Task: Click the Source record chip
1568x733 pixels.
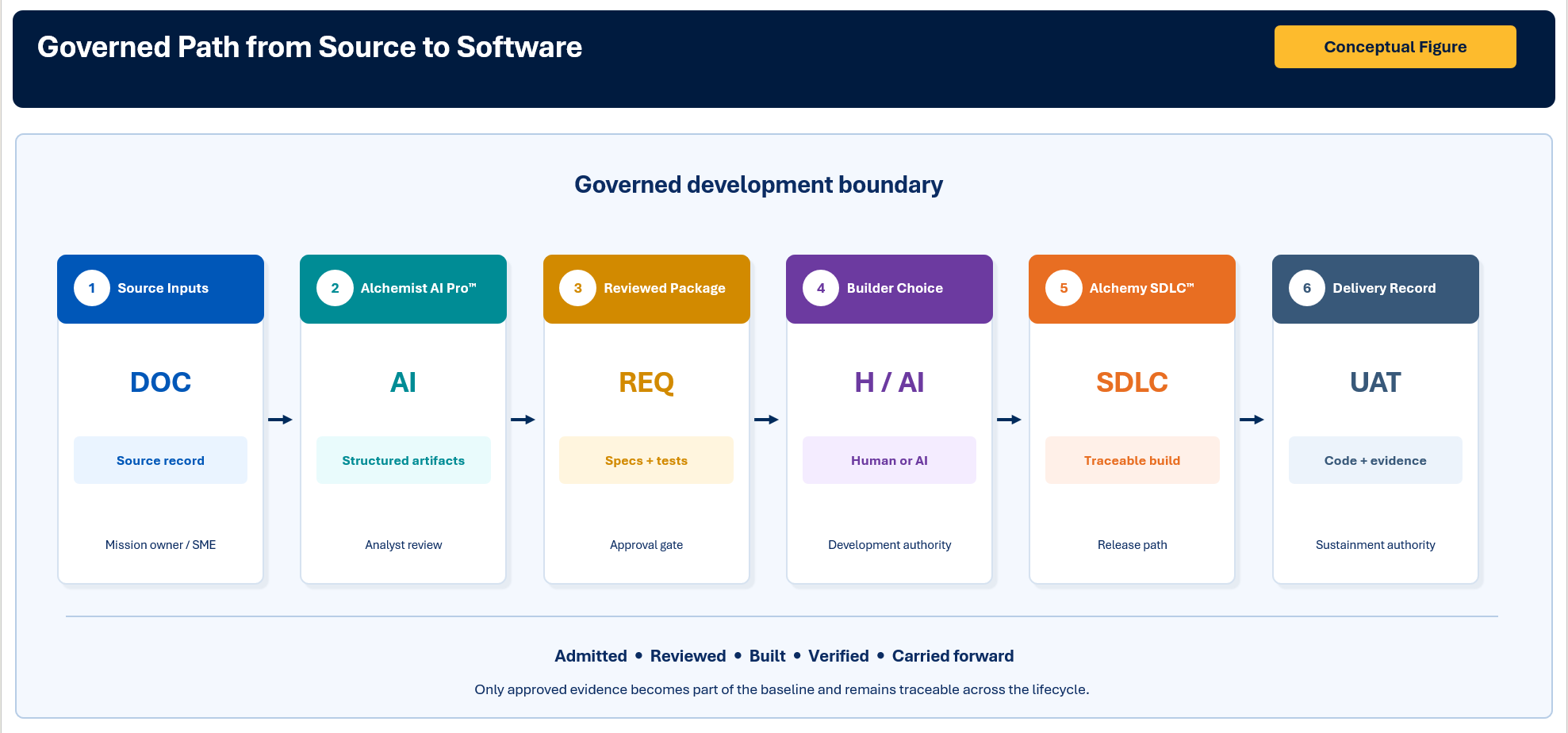Action: pyautogui.click(x=160, y=460)
